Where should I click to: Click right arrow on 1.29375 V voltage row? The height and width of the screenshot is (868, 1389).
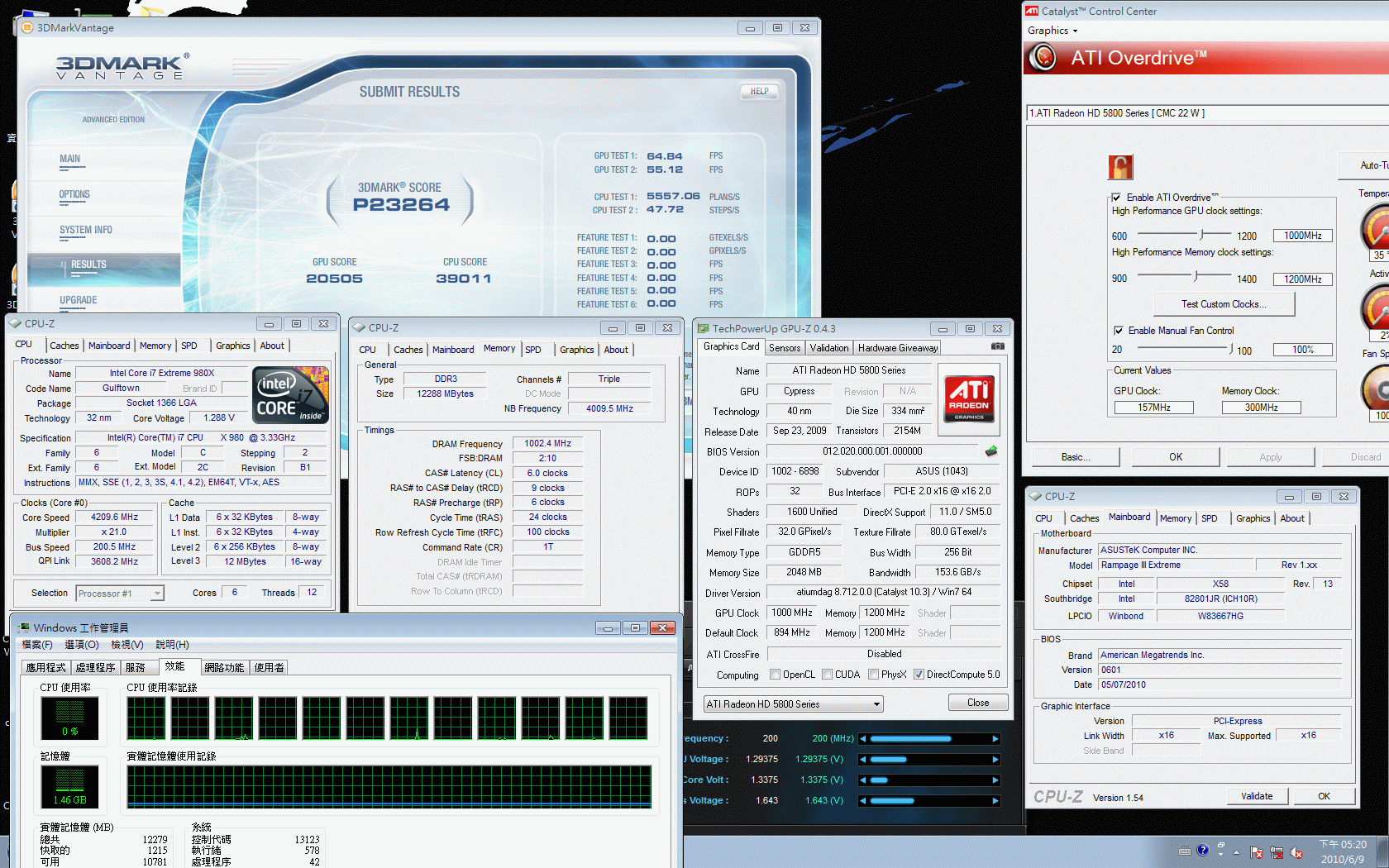(995, 760)
